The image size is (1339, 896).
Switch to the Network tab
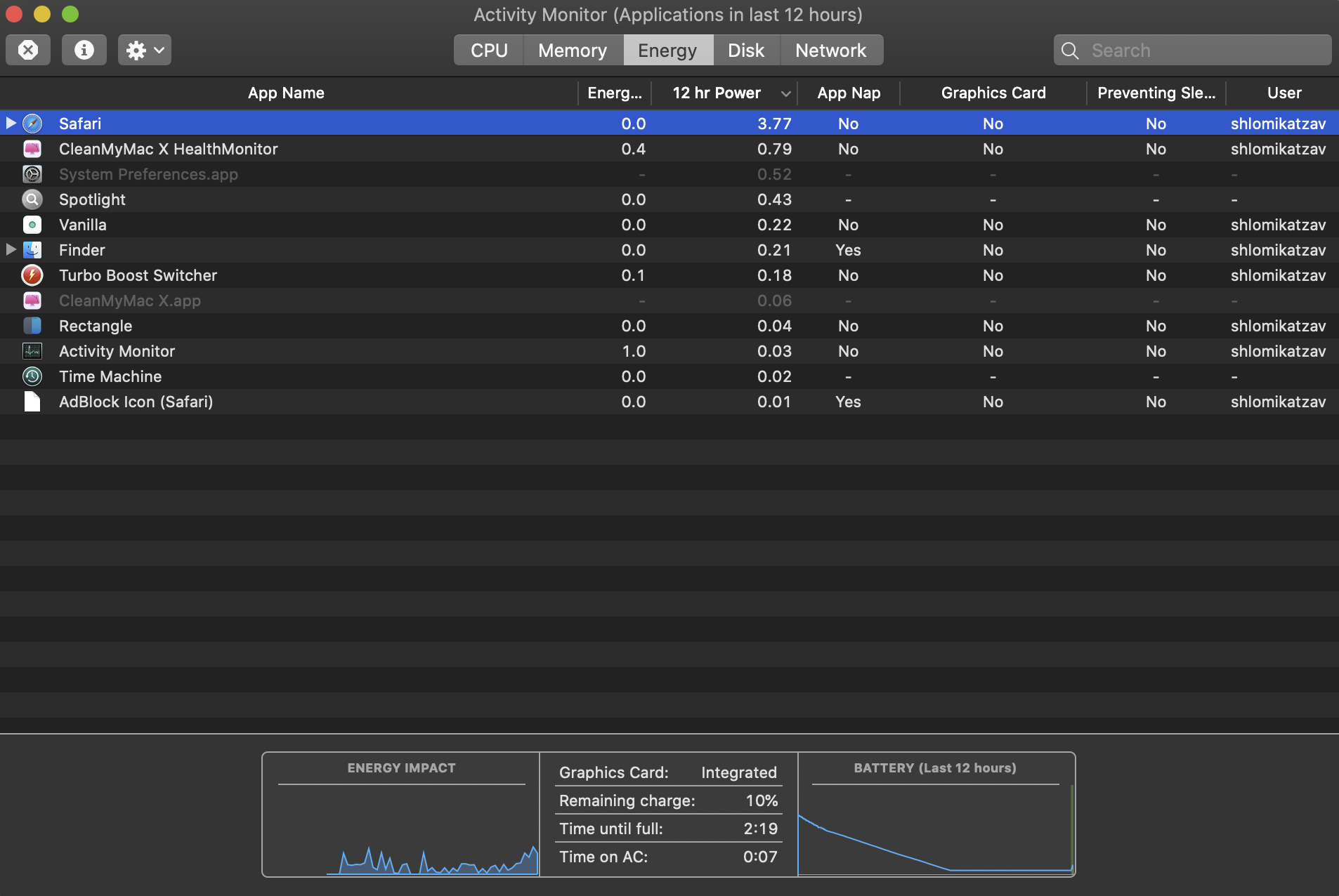pyautogui.click(x=831, y=51)
